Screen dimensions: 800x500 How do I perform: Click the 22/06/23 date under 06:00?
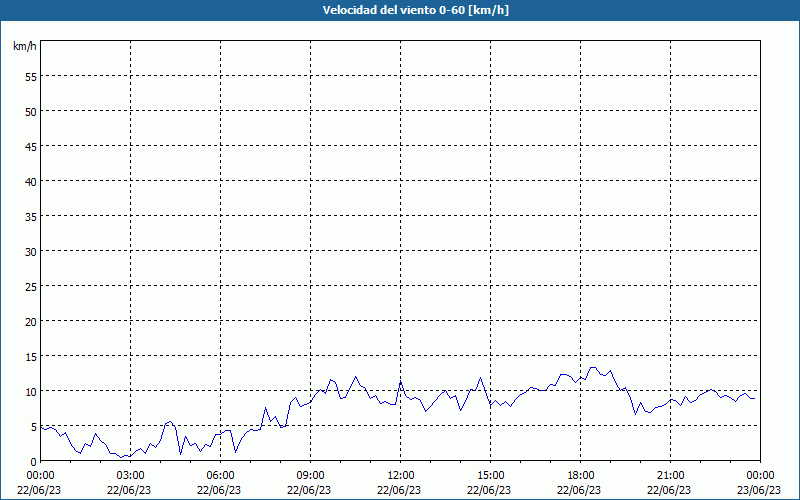pyautogui.click(x=219, y=490)
